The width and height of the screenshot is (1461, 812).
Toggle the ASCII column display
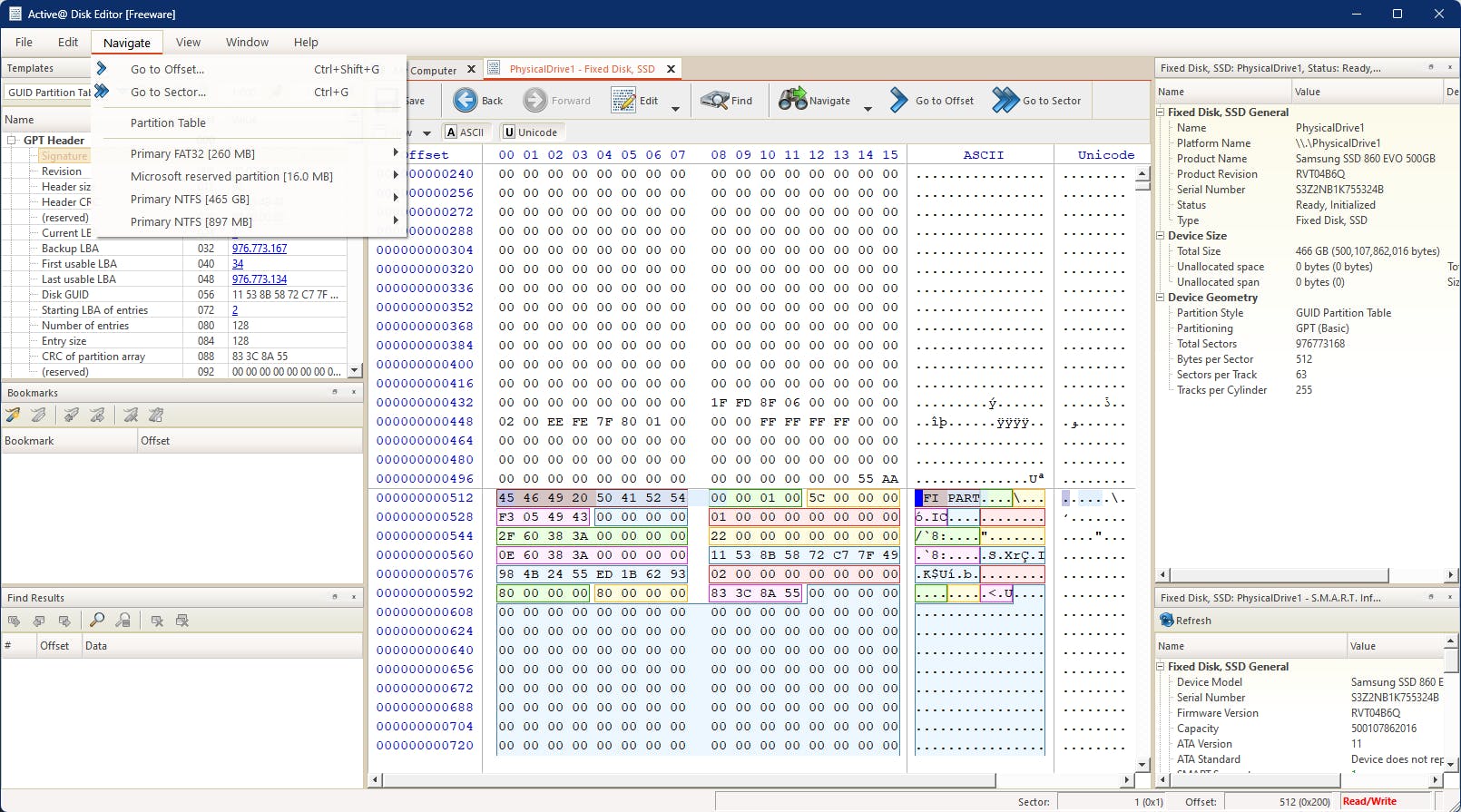click(465, 132)
